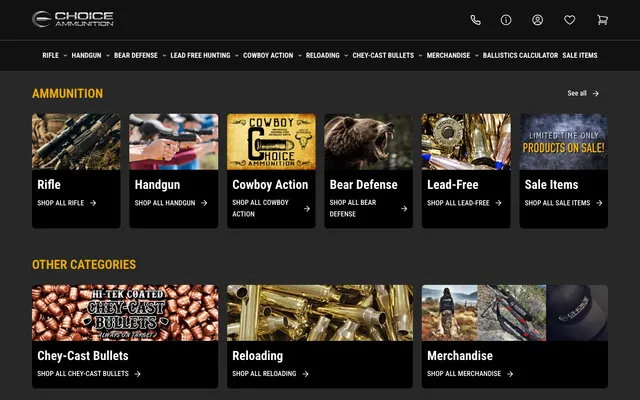Click the arrow beside See all
The height and width of the screenshot is (400, 640).
pyautogui.click(x=596, y=93)
